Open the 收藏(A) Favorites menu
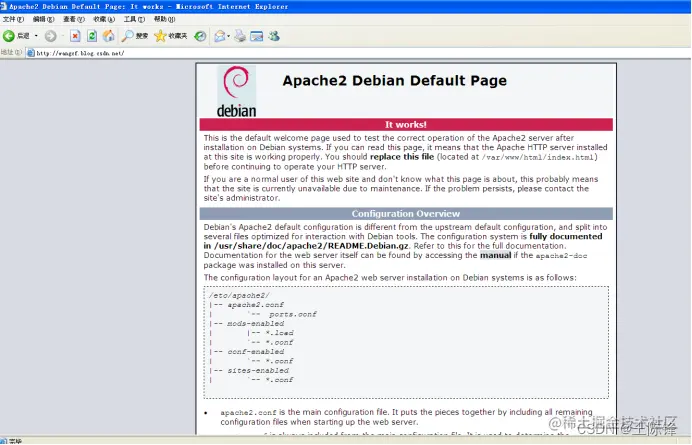The image size is (692, 445). click(x=104, y=19)
